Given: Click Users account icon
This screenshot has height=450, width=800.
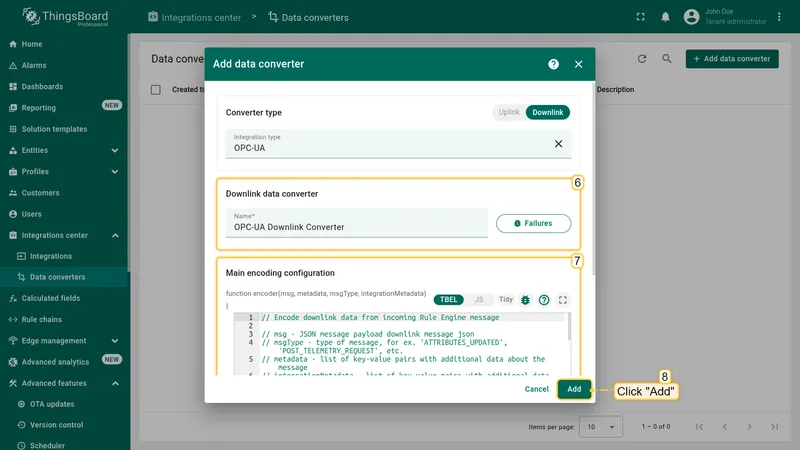Looking at the screenshot, I should [13, 214].
